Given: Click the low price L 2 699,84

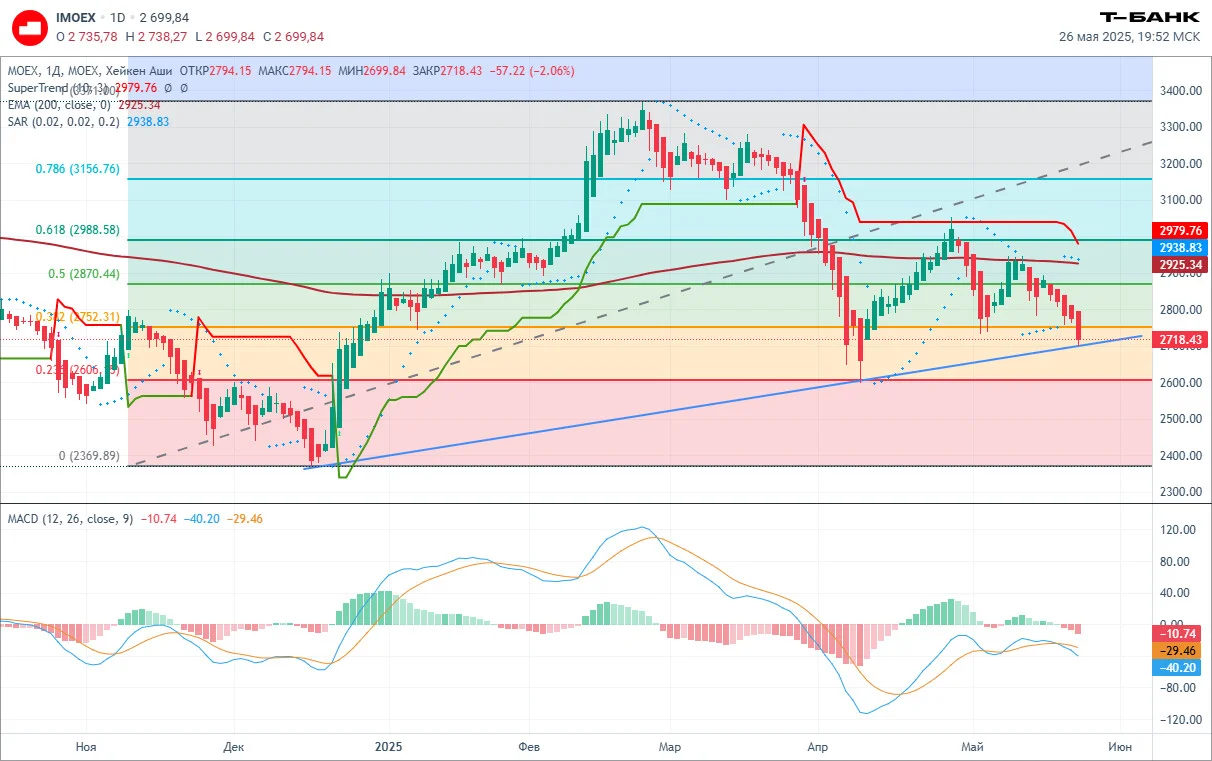Looking at the screenshot, I should 225,37.
